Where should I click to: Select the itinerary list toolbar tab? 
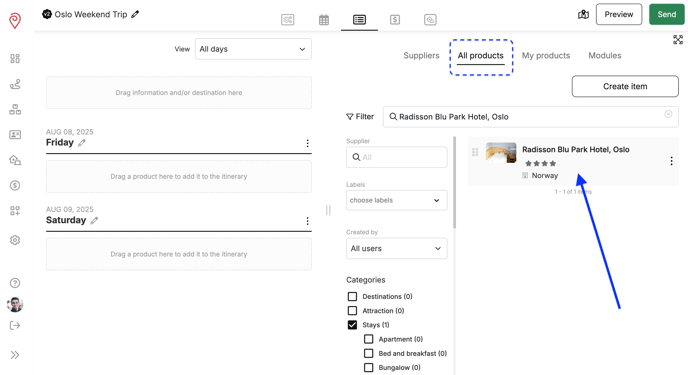pyautogui.click(x=359, y=20)
